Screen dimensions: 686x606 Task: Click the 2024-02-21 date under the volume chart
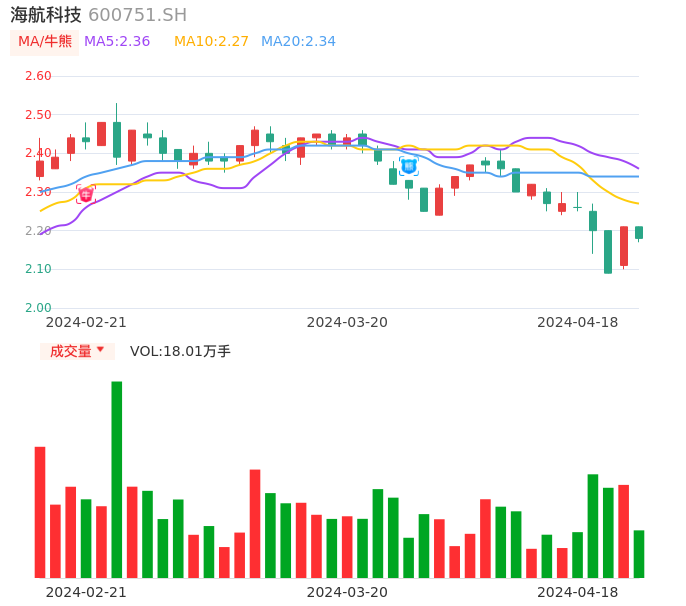click(x=86, y=592)
